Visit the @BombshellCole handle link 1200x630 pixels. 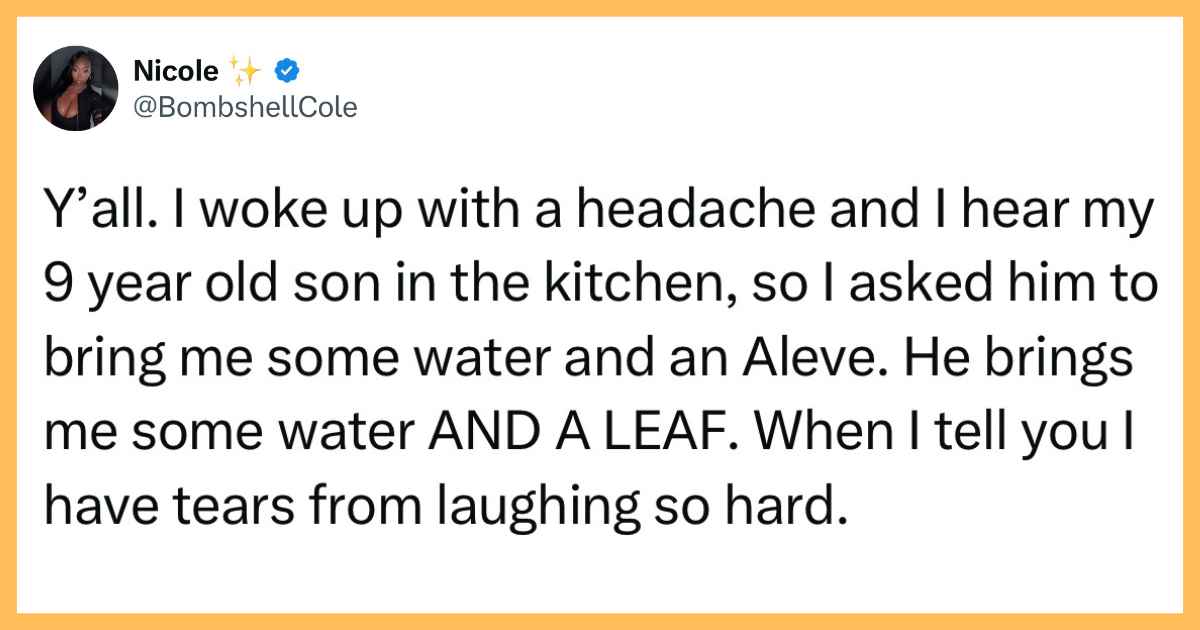(x=244, y=107)
